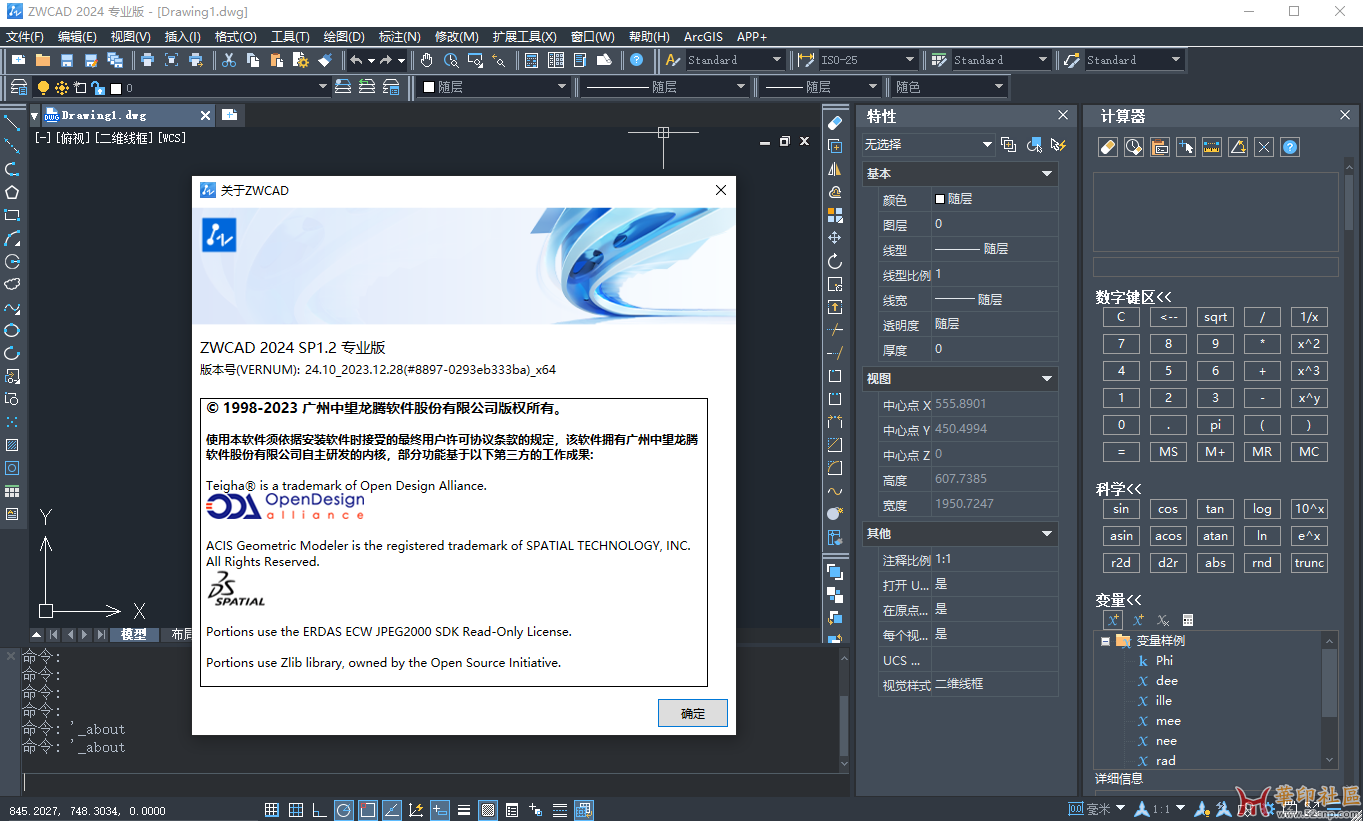Select the Arc drawing tool
1363x821 pixels.
coord(12,239)
